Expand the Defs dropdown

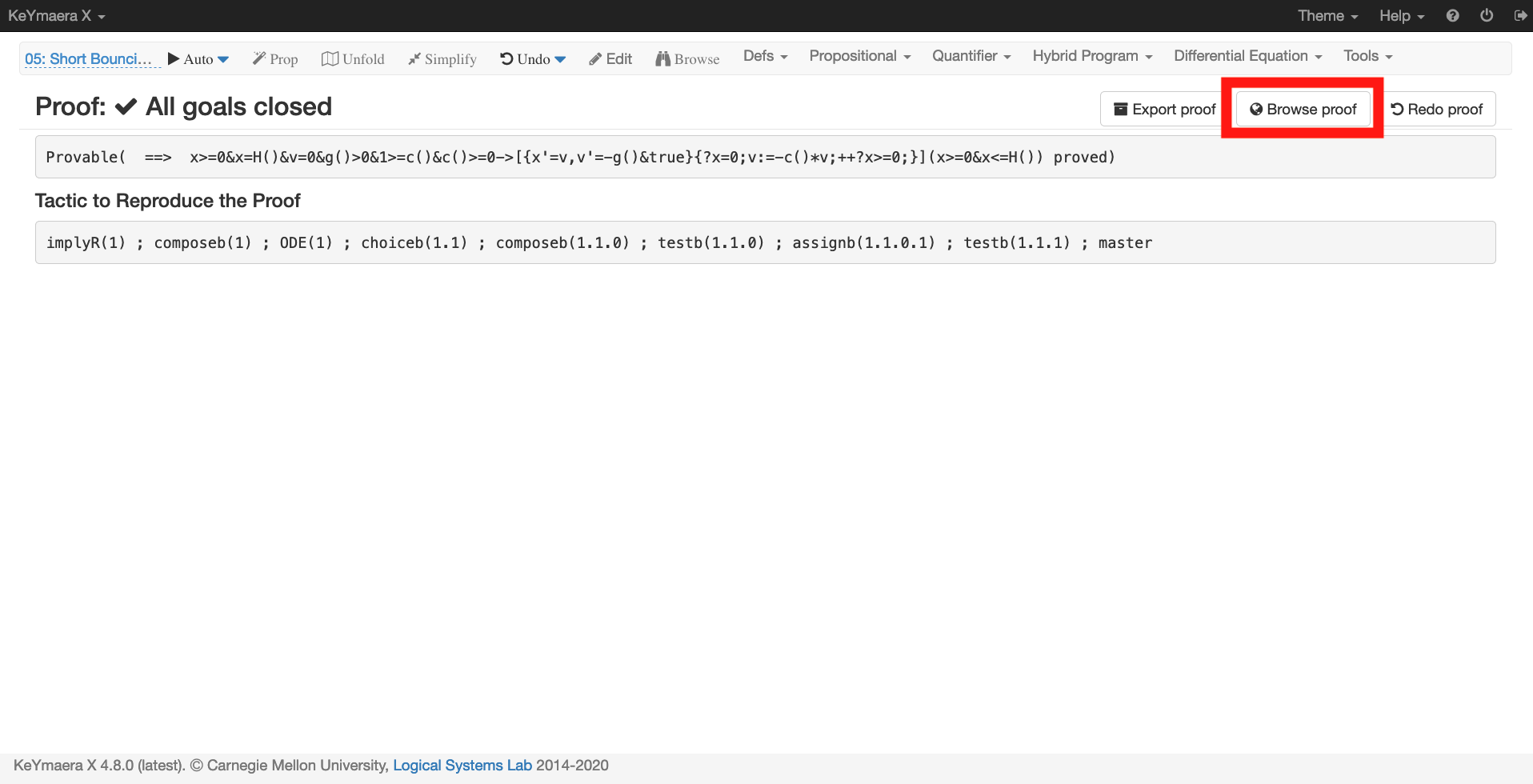764,56
